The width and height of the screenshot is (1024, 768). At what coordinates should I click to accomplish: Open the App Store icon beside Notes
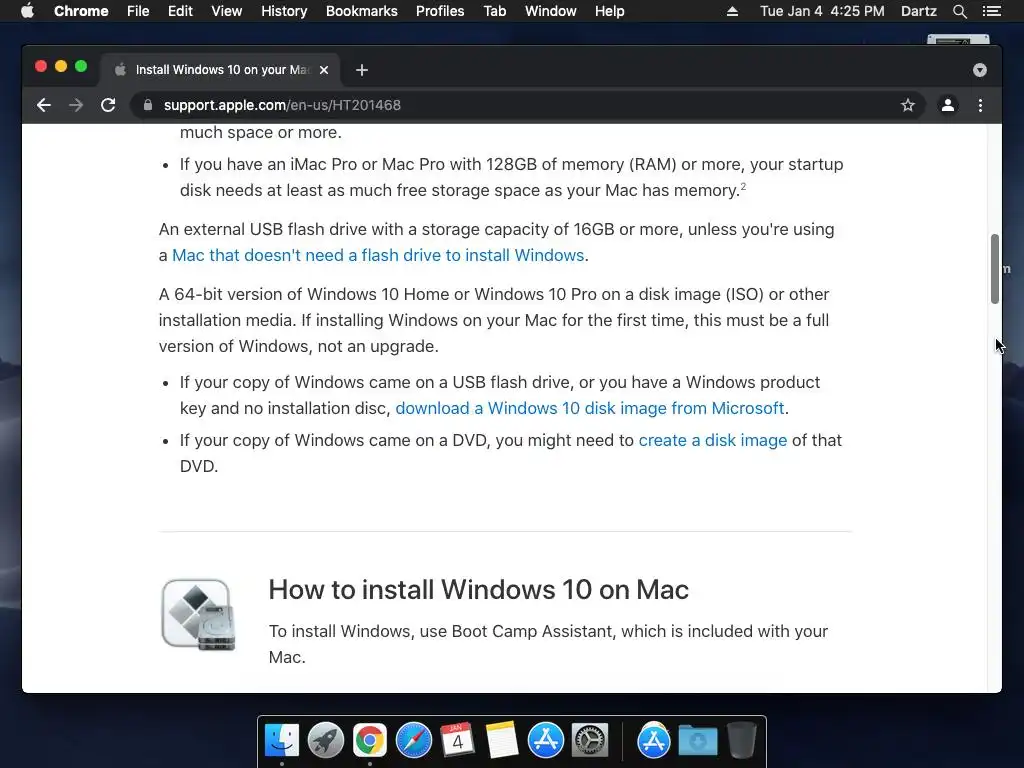545,741
